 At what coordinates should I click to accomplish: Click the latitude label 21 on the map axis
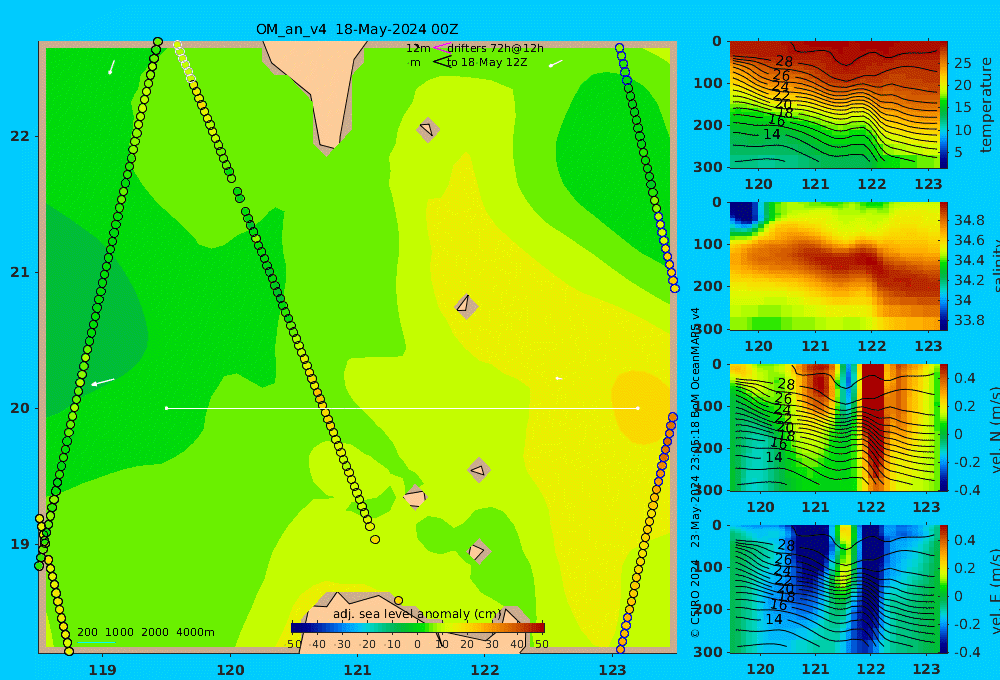(20, 272)
